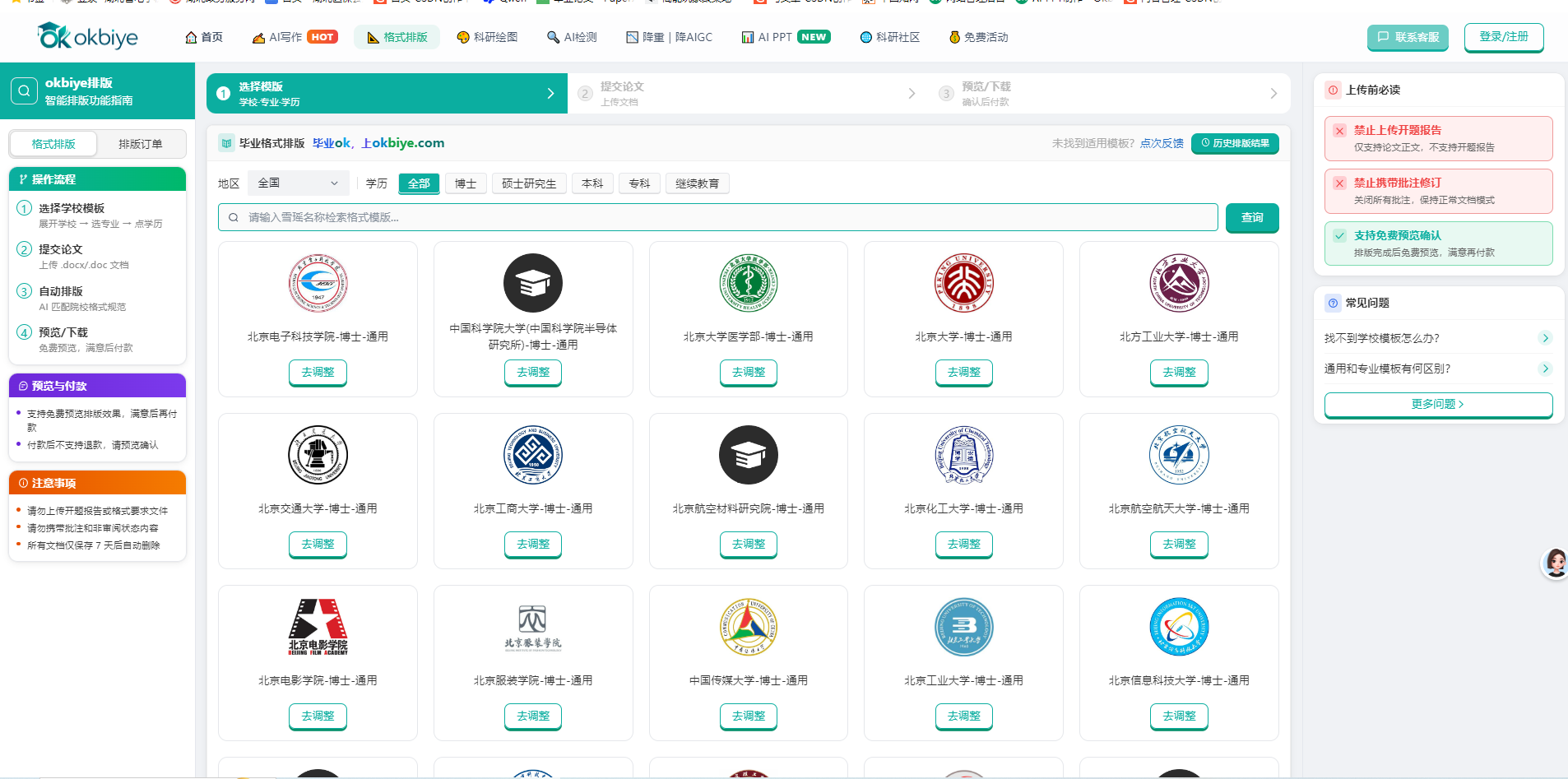Select the 北京工商大学 emblem
1568x779 pixels.
tap(533, 455)
